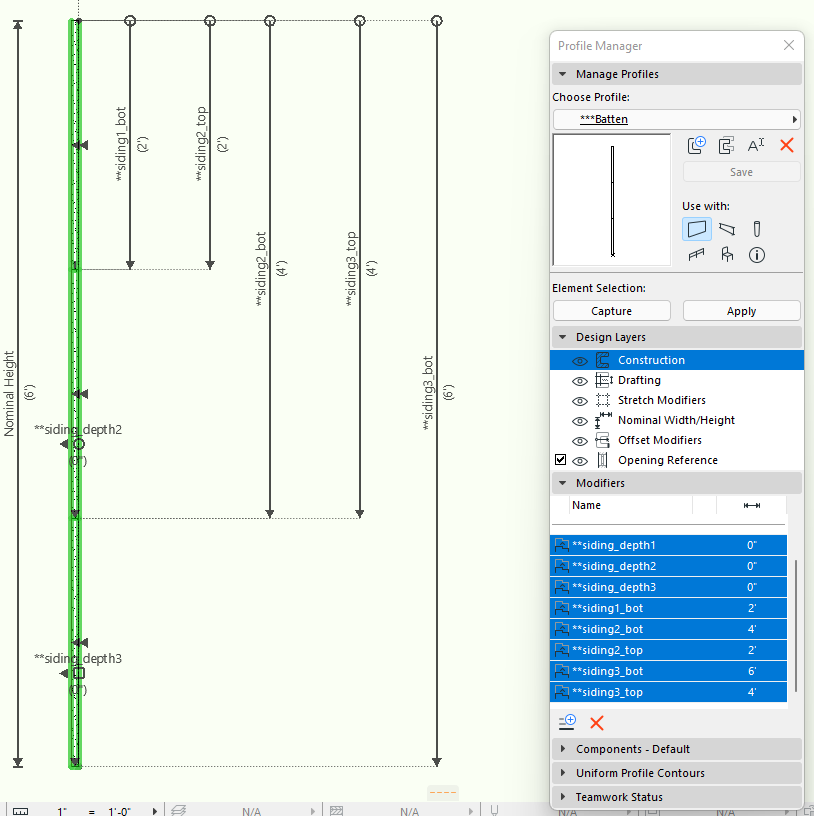814x816 pixels.
Task: Add a new modifier with the plus list icon
Action: (x=567, y=722)
